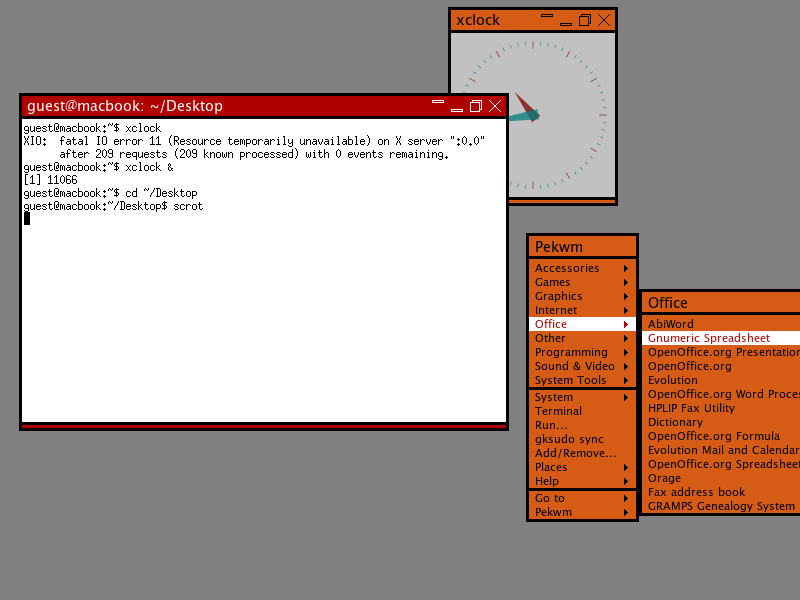Expand the System entry in Pekwm menu

pos(582,397)
